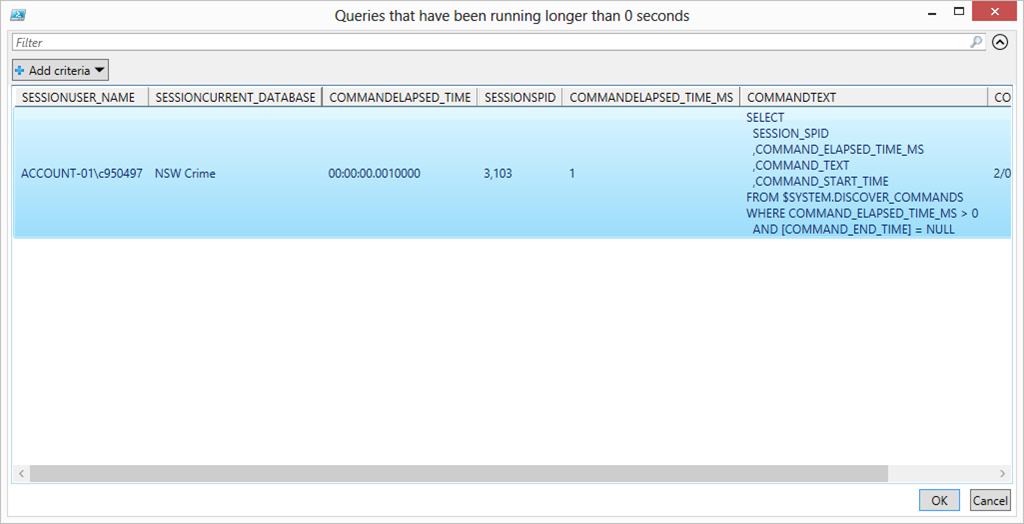Image resolution: width=1024 pixels, height=524 pixels.
Task: Dismiss dialog with the Cancel button
Action: (990, 500)
